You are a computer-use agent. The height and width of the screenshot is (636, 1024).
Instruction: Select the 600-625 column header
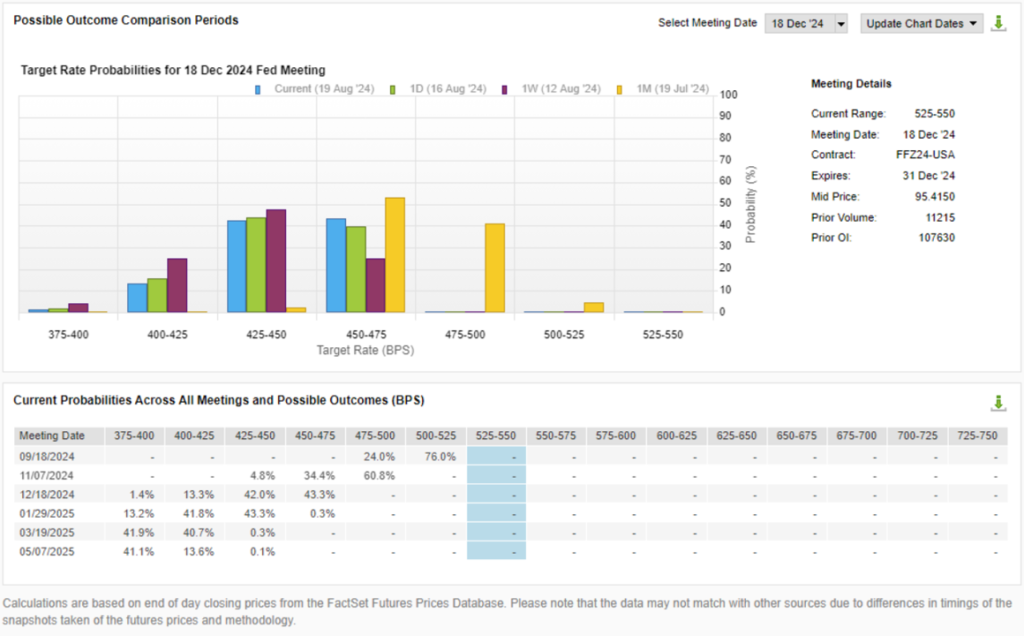click(x=677, y=436)
